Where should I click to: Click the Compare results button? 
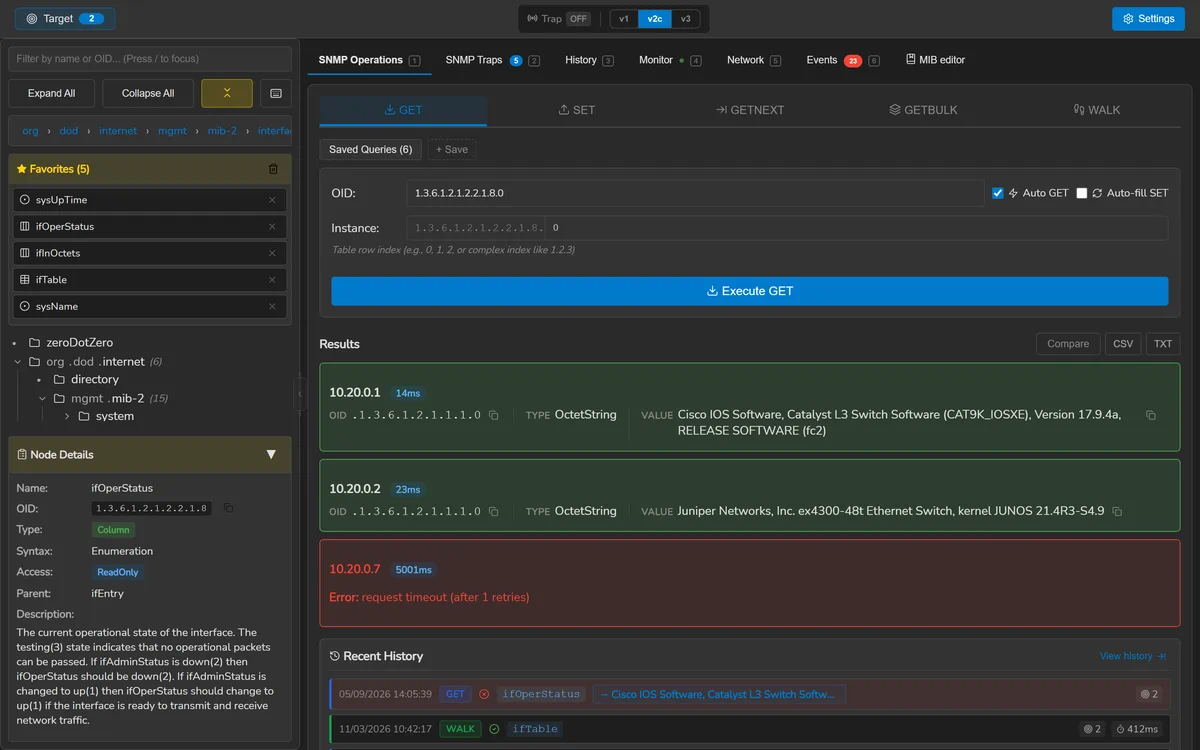(1068, 344)
